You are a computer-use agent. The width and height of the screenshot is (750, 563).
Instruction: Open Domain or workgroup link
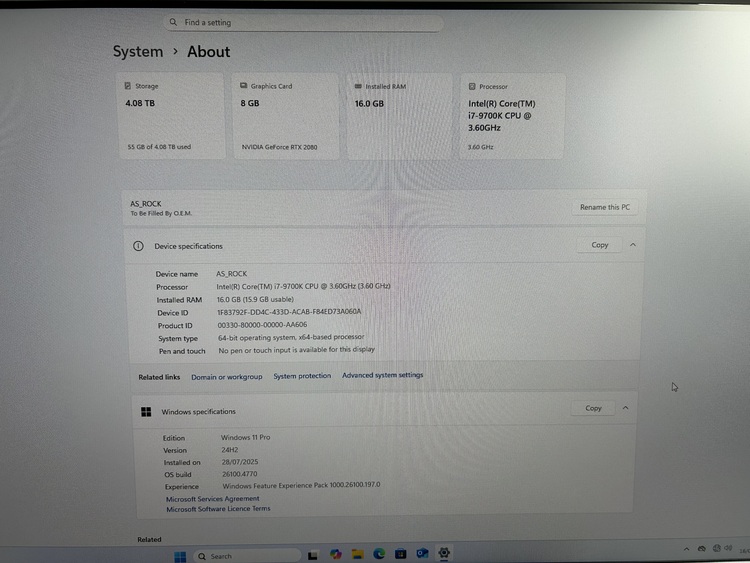227,377
